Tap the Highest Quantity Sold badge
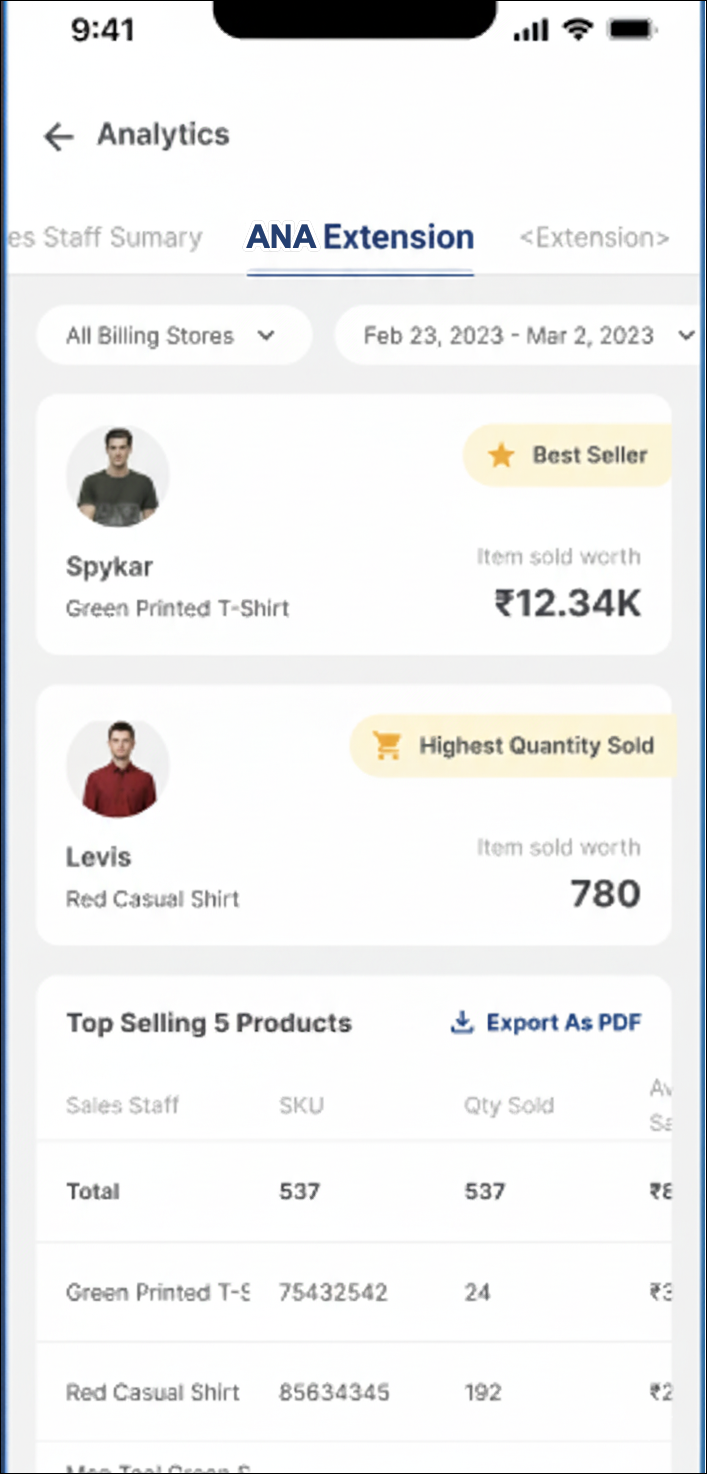707x1474 pixels. pyautogui.click(x=514, y=746)
